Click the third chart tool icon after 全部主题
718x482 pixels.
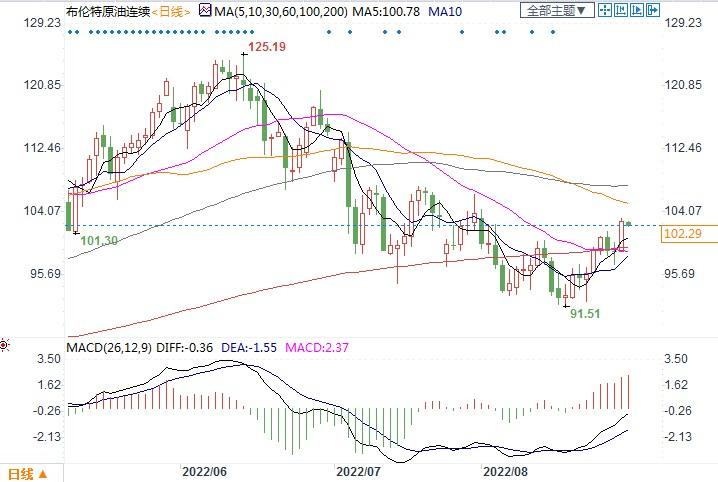(x=637, y=10)
